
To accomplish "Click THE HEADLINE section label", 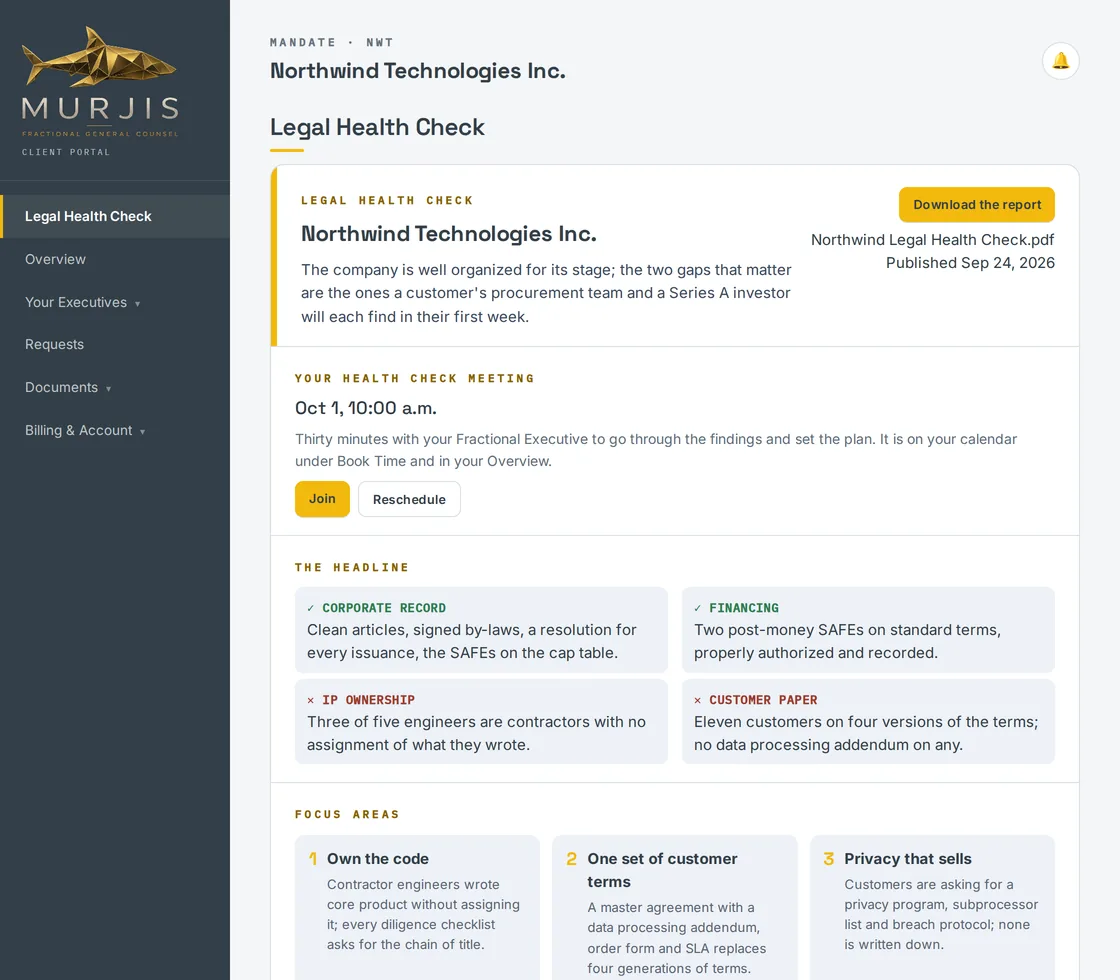I will pyautogui.click(x=351, y=568).
